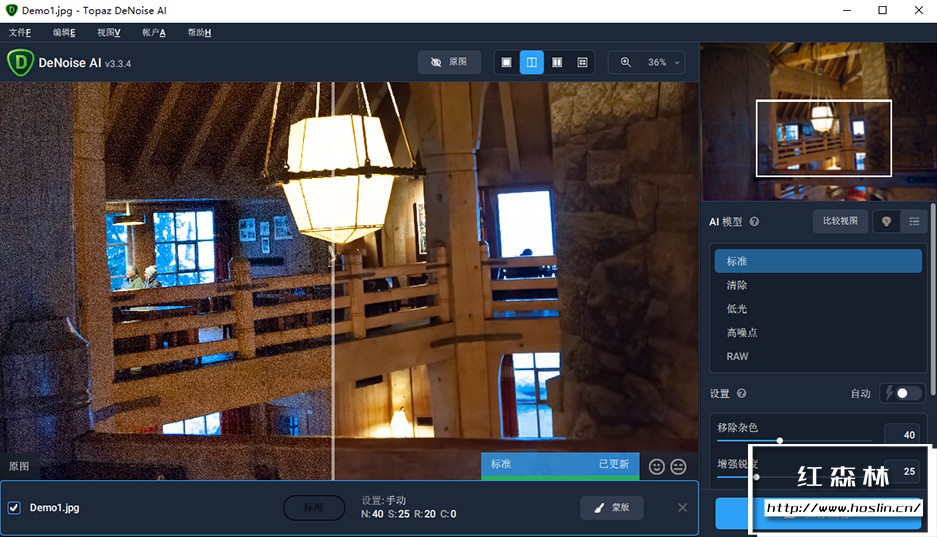The width and height of the screenshot is (937, 537).
Task: Click the 设置:手动 text in file row
Action: [384, 501]
